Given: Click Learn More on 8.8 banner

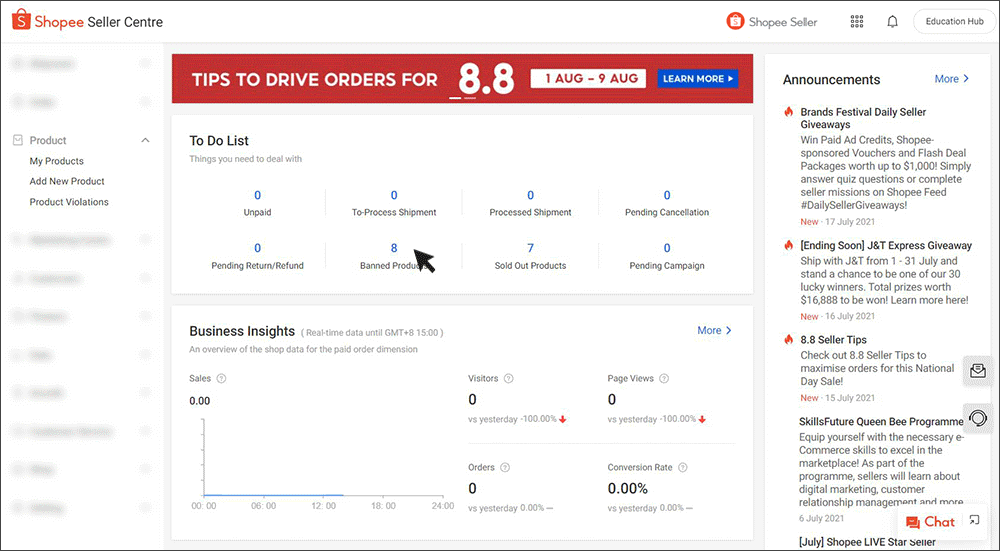Looking at the screenshot, I should [x=698, y=78].
